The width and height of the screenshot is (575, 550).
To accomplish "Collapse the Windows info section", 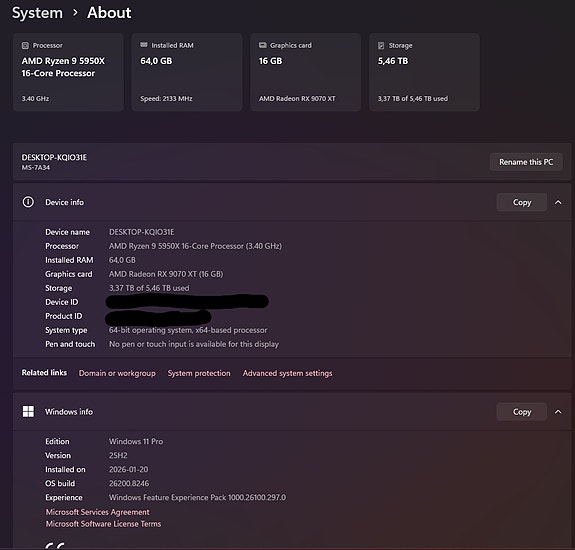I will click(558, 412).
